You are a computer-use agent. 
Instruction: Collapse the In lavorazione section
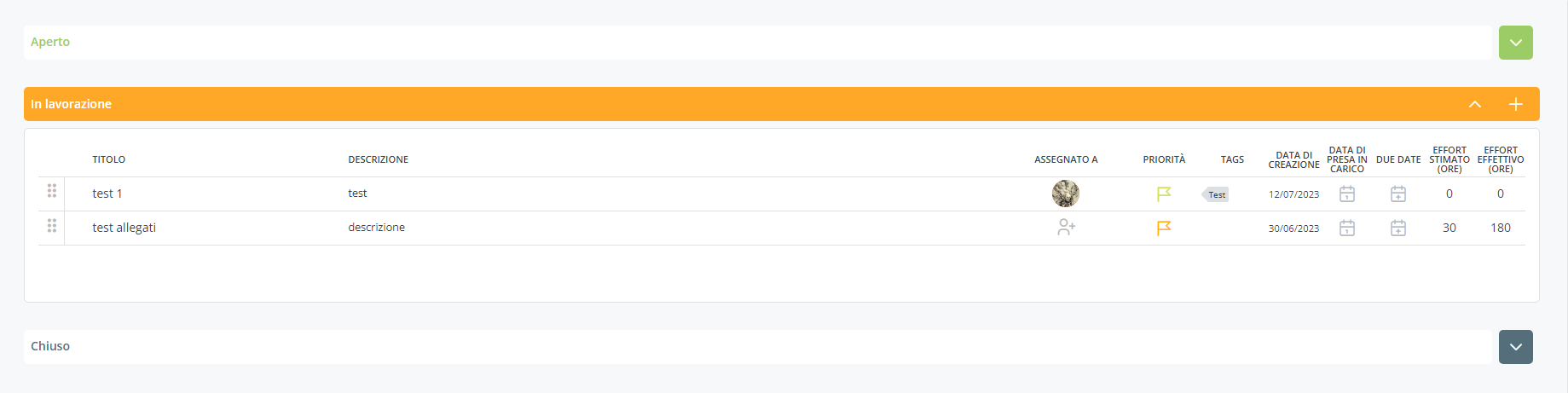tap(1474, 104)
